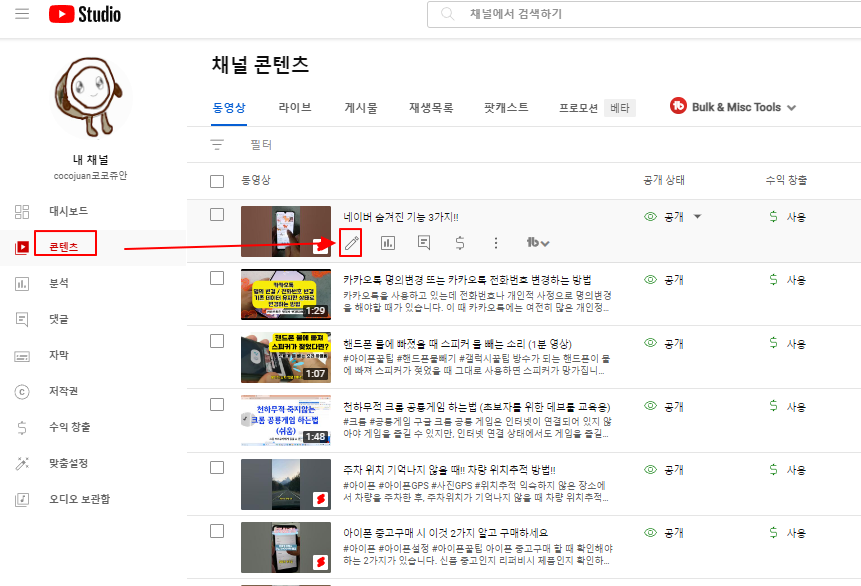The height and width of the screenshot is (586, 861).
Task: Click the TubeBuddy logo icon
Action: [678, 105]
